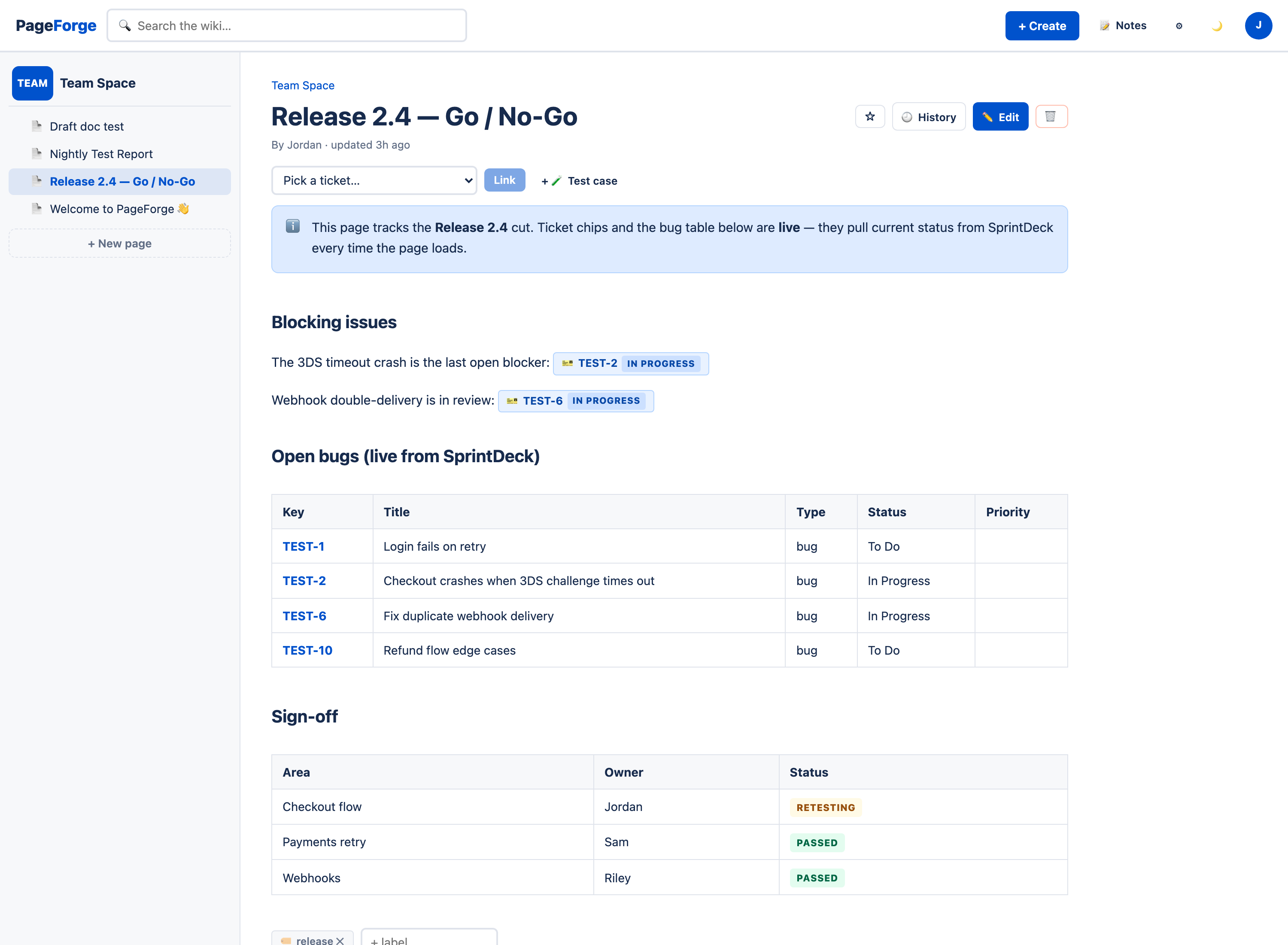
Task: Click the Login fails on retry cell
Action: 579,546
